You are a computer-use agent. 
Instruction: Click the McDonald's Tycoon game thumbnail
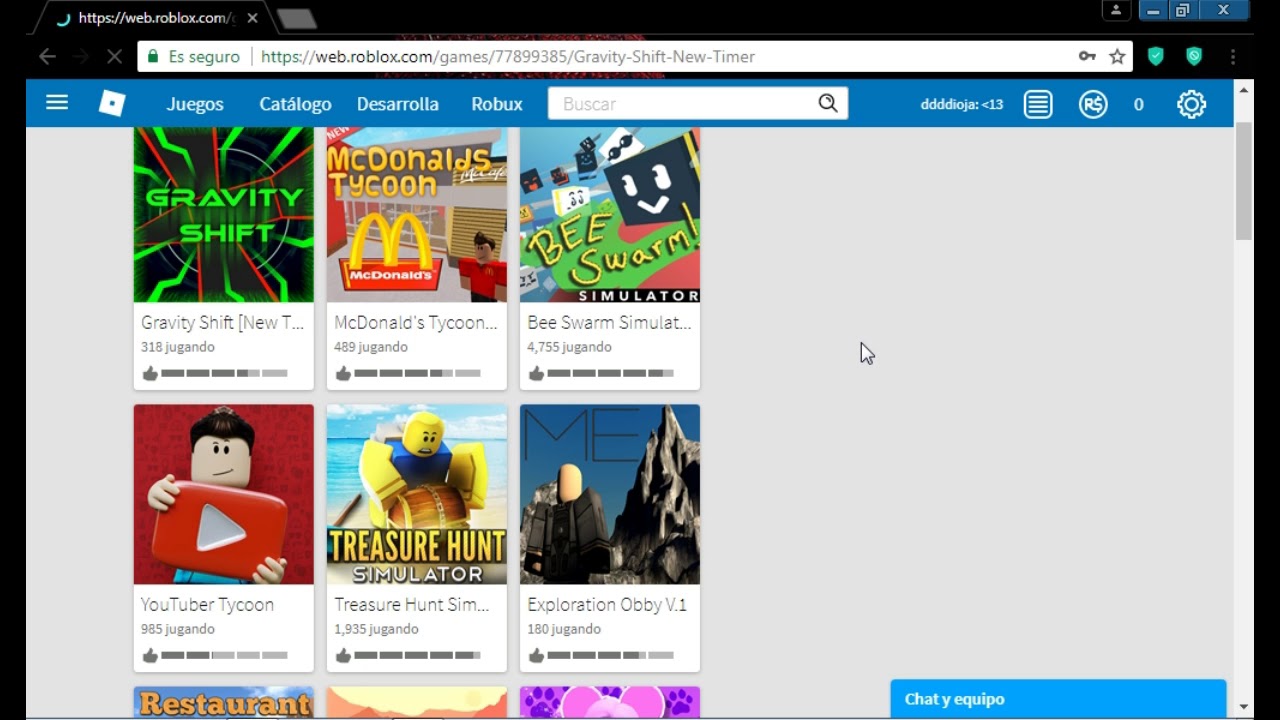[x=417, y=214]
